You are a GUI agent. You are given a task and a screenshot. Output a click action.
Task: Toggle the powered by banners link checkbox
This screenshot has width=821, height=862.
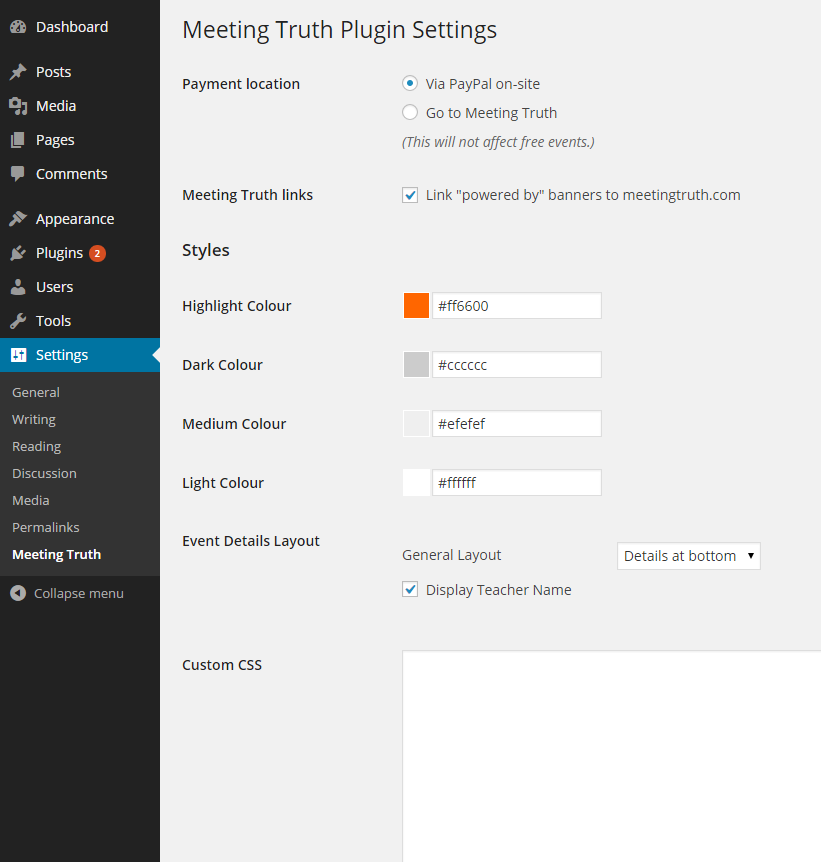click(x=410, y=195)
